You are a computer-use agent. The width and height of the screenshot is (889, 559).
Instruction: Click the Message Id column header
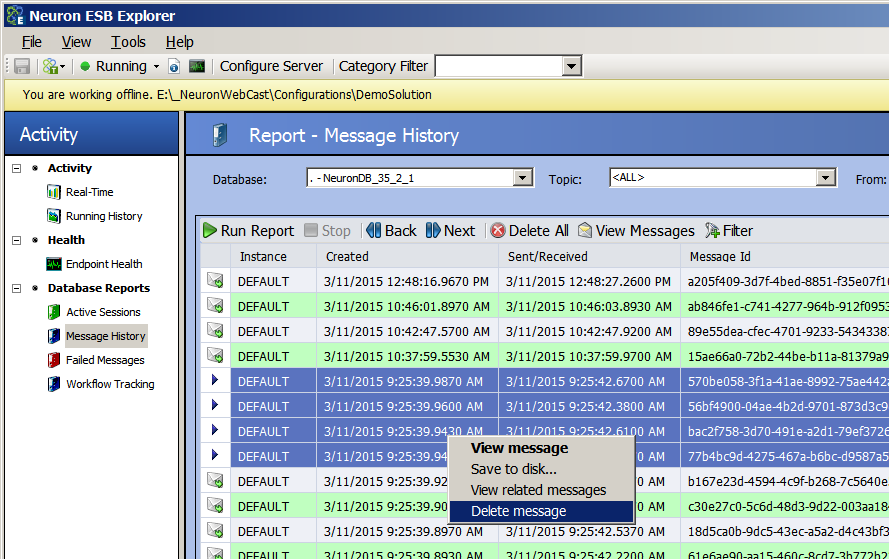pyautogui.click(x=785, y=256)
